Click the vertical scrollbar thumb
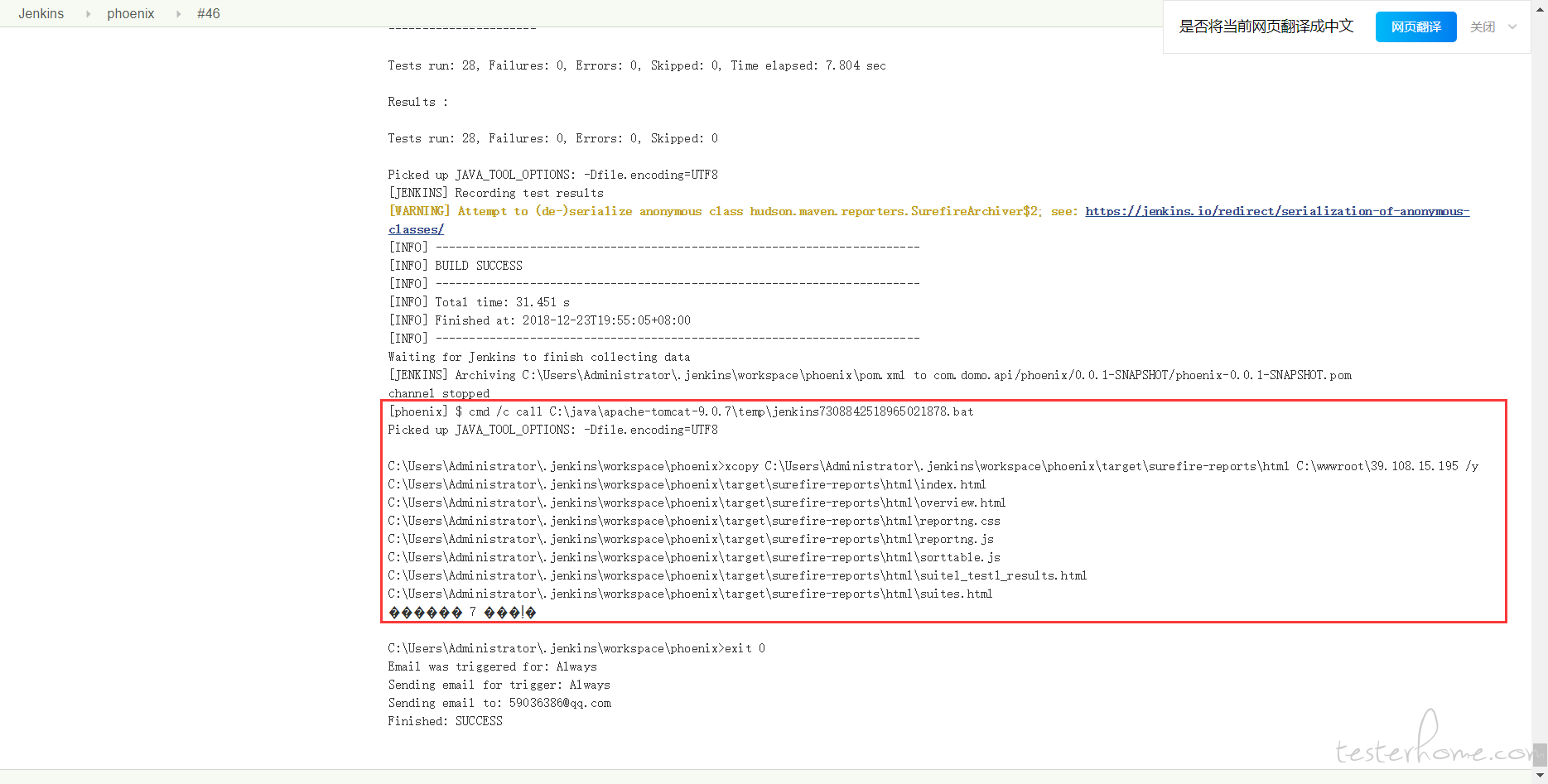This screenshot has height=784, width=1548. (x=1540, y=755)
